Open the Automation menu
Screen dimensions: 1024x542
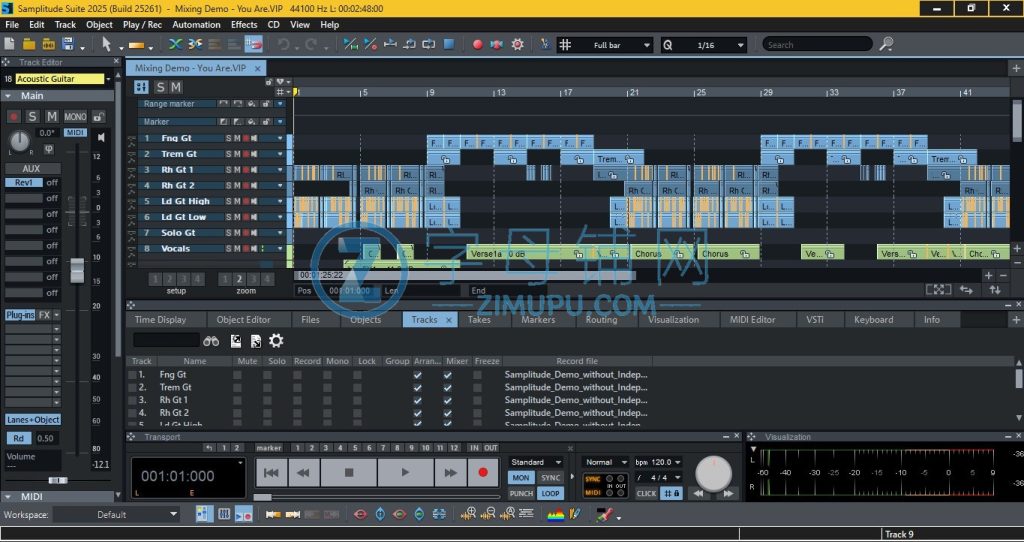[196, 24]
